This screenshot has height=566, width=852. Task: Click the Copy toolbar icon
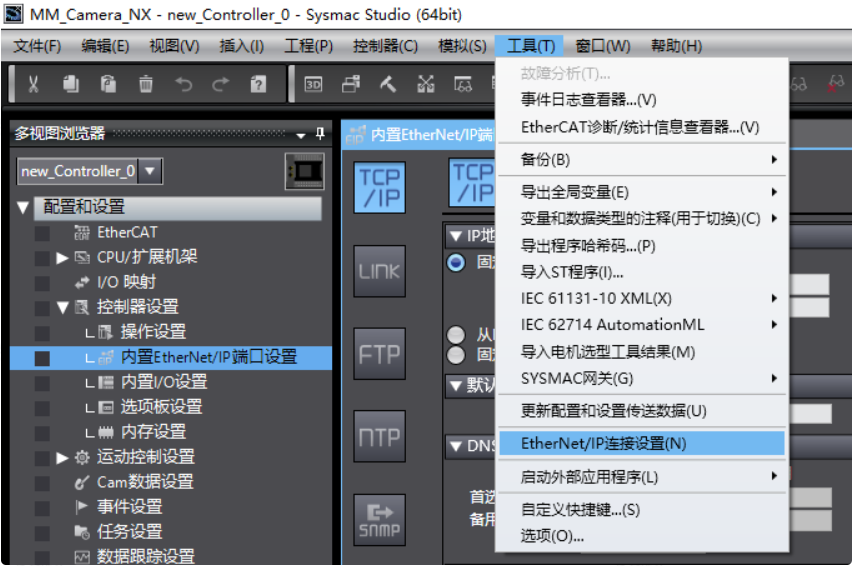click(x=71, y=84)
